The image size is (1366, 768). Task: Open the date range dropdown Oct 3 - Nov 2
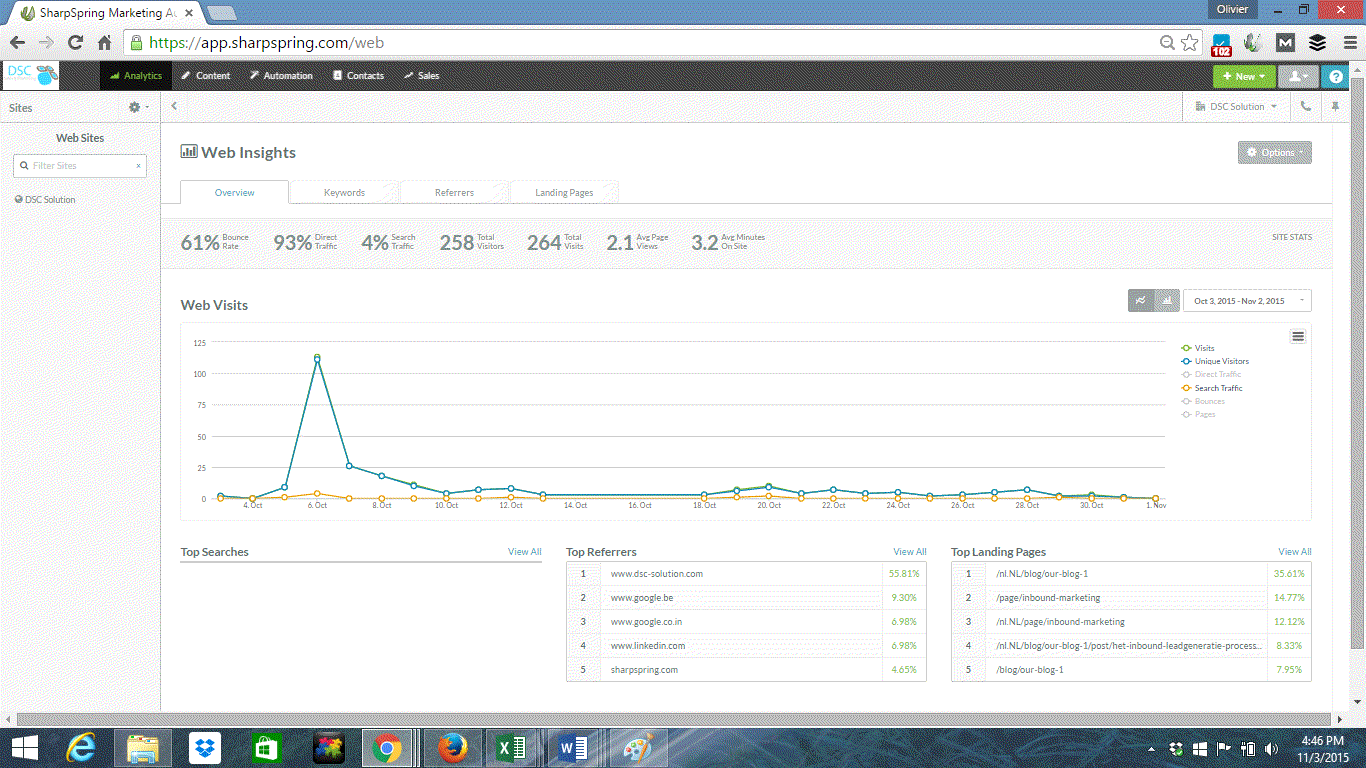(1246, 301)
